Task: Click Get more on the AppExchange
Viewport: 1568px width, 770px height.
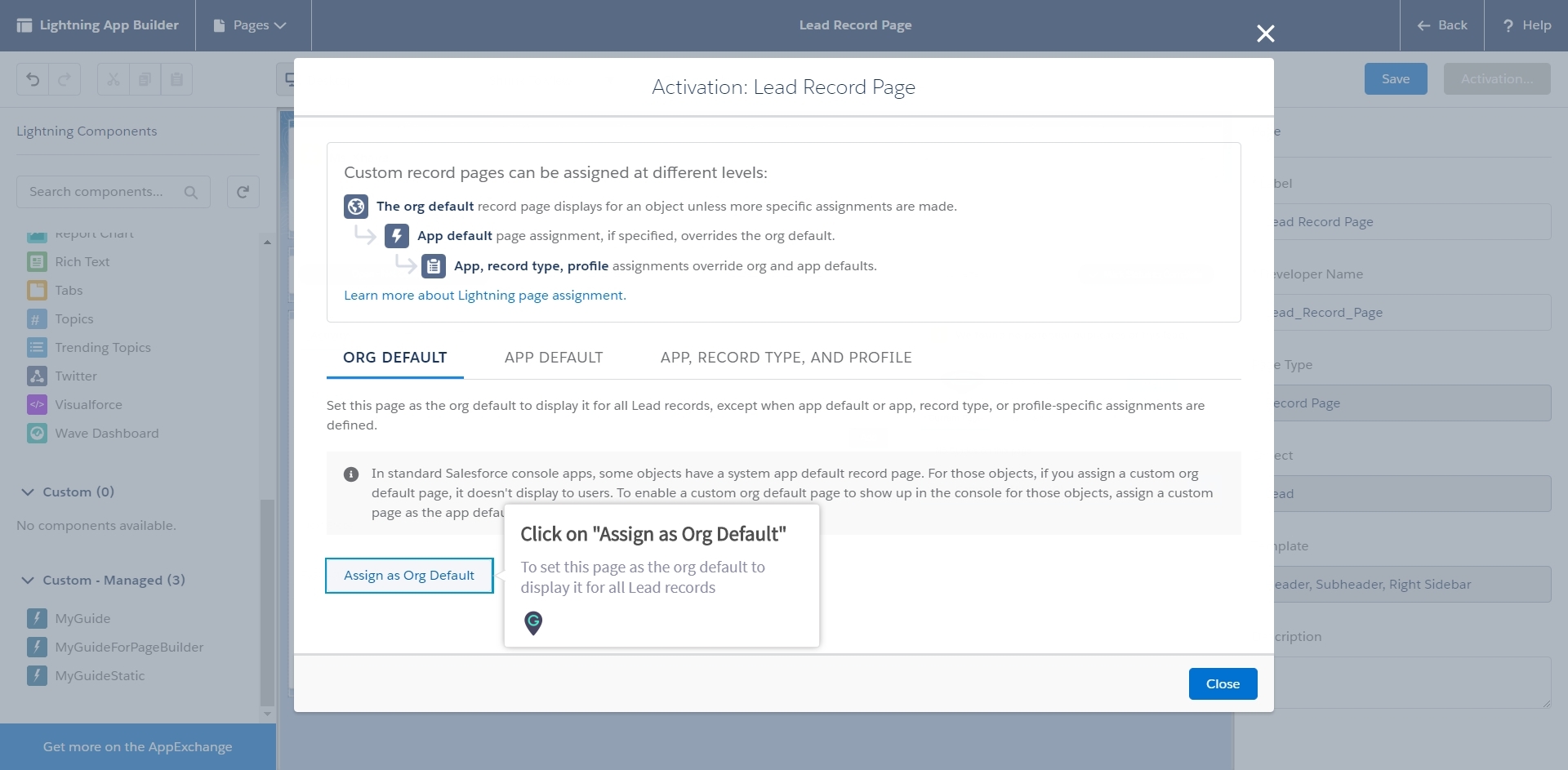Action: 138,746
